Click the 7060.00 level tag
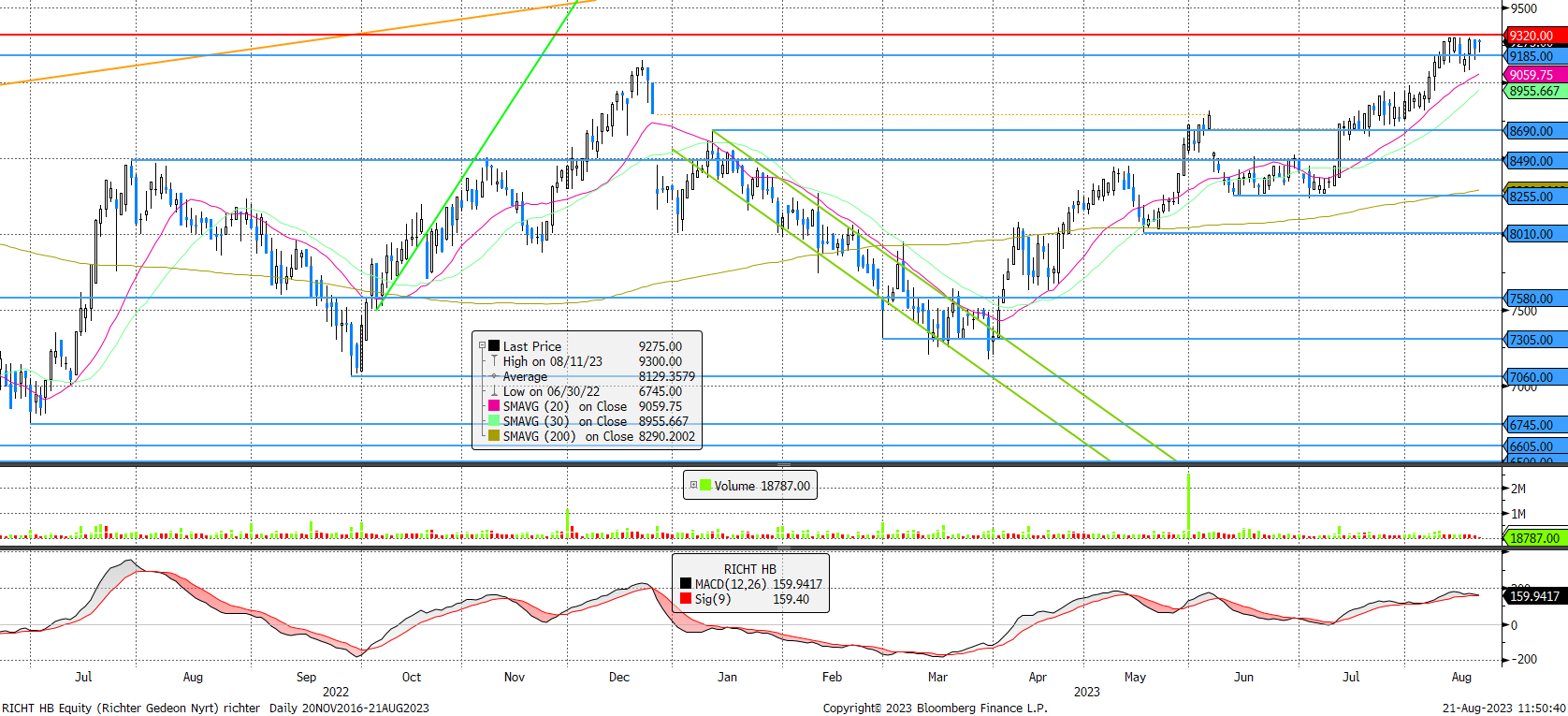Image resolution: width=1568 pixels, height=716 pixels. [1533, 377]
